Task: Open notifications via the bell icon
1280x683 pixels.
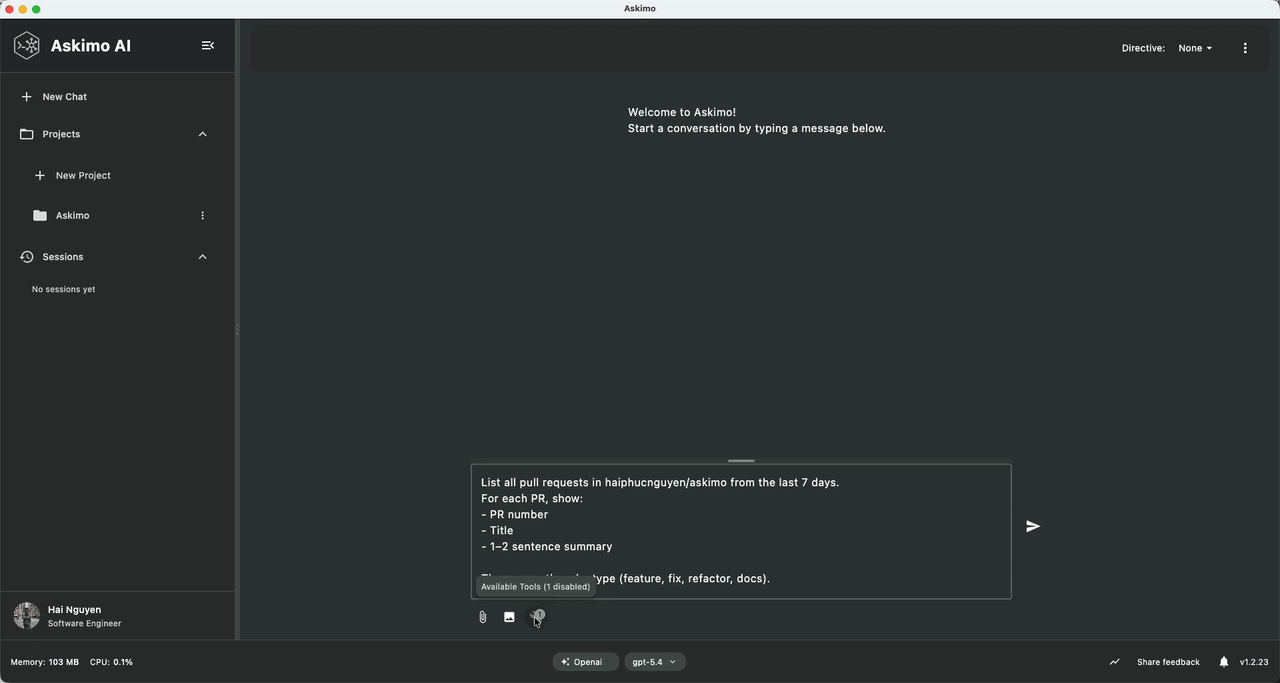Action: [1223, 661]
